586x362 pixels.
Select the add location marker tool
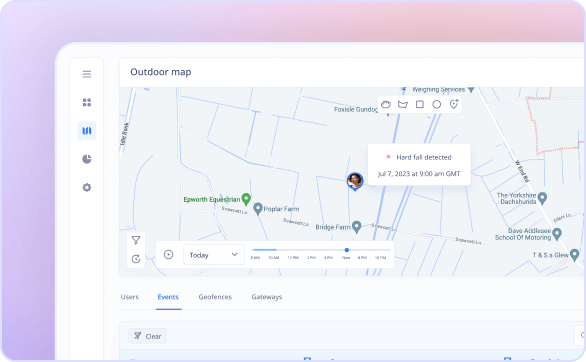(454, 104)
